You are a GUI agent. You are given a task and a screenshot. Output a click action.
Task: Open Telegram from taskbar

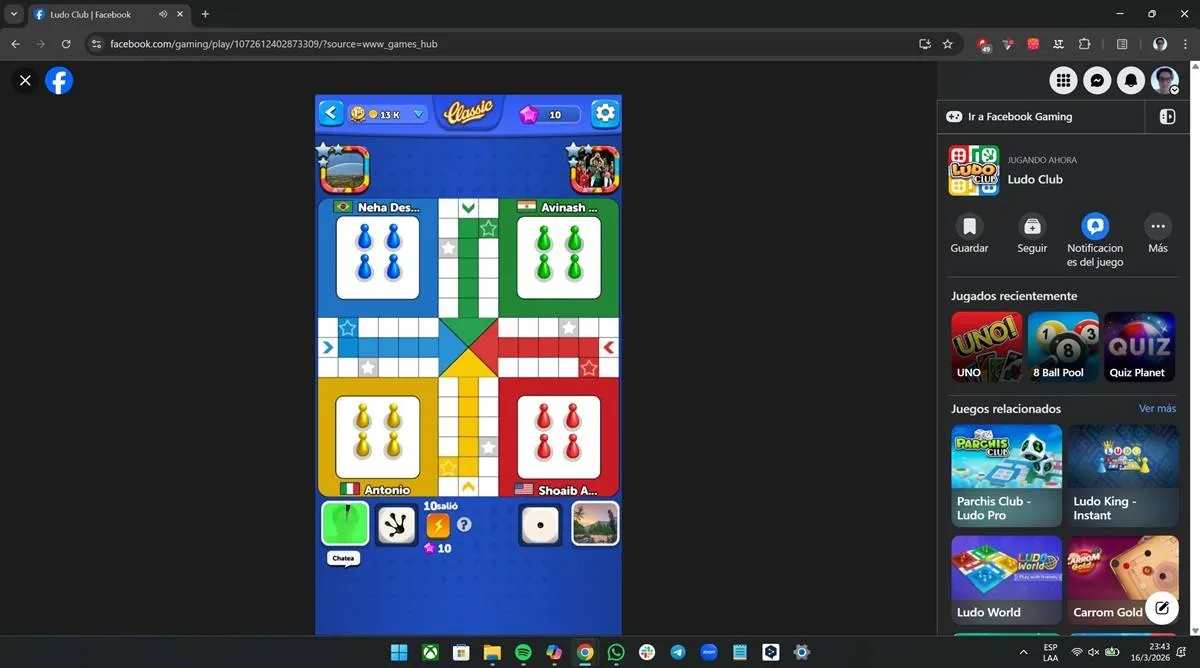tap(678, 652)
